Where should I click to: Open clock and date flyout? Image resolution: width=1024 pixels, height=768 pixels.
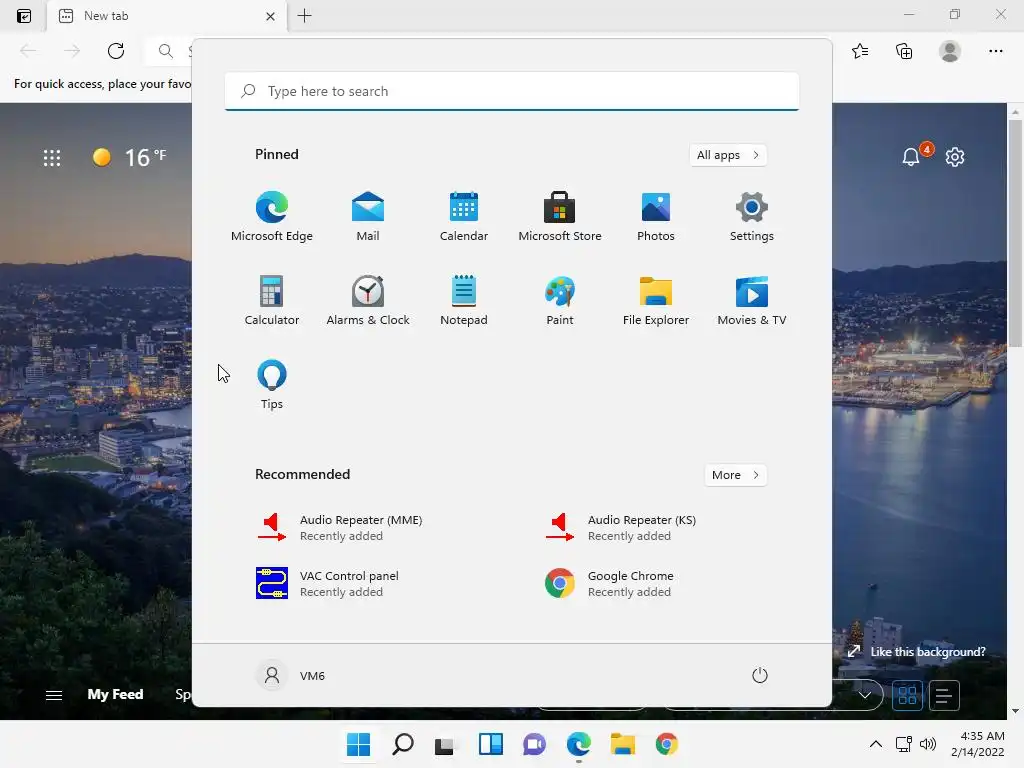click(978, 744)
